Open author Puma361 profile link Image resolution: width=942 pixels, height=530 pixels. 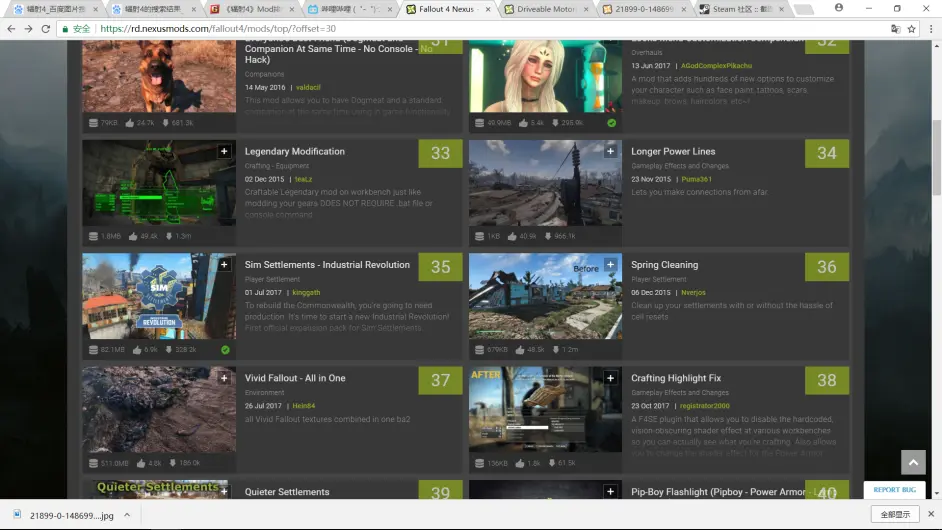[x=696, y=179]
